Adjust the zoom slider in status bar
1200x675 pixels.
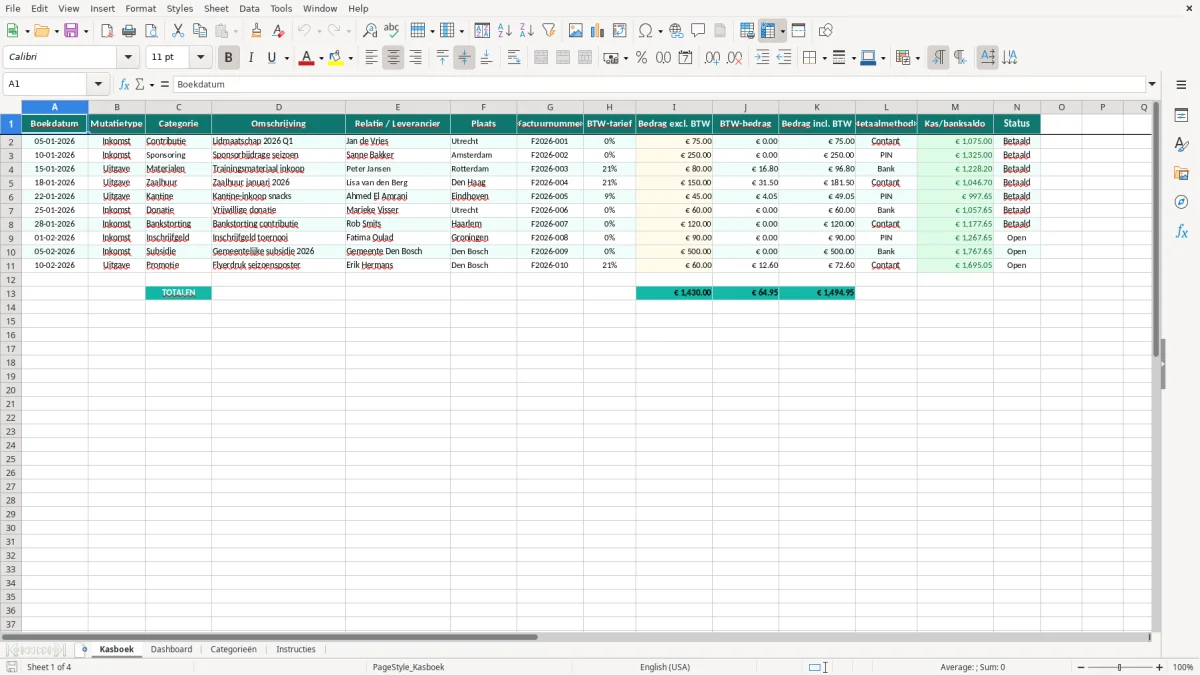[x=1119, y=667]
